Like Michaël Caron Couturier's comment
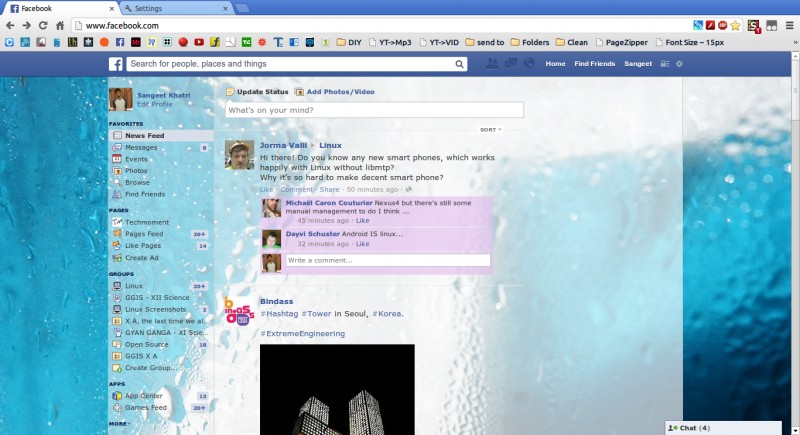 click(x=362, y=220)
